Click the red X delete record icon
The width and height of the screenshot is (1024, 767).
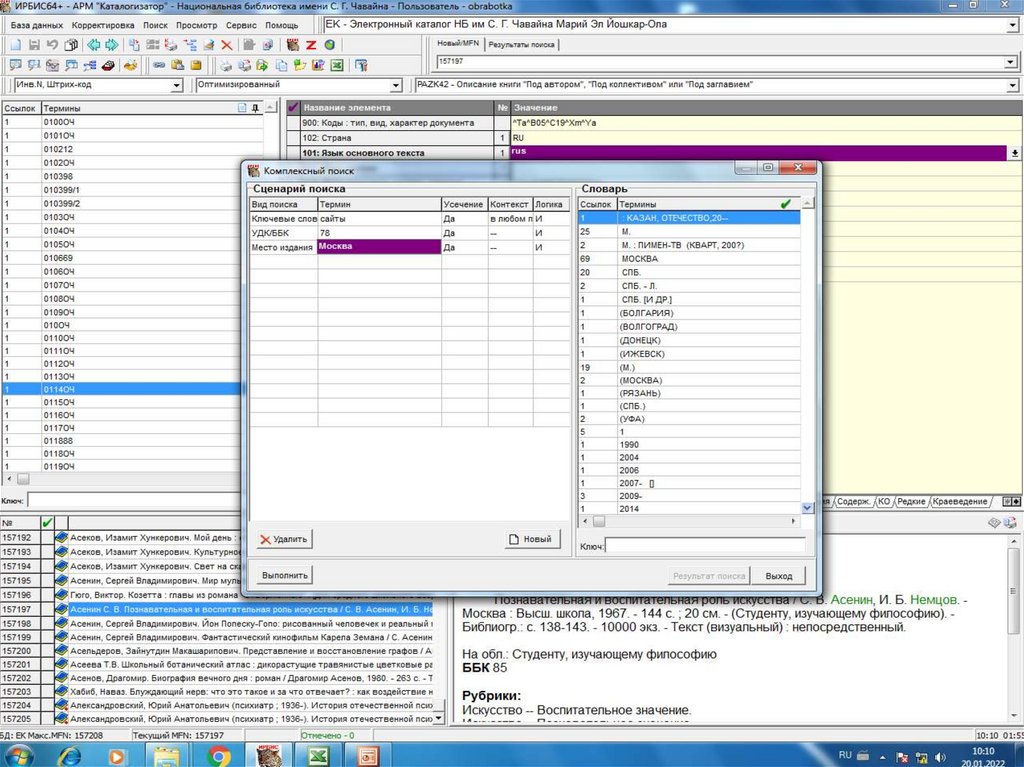(x=227, y=45)
